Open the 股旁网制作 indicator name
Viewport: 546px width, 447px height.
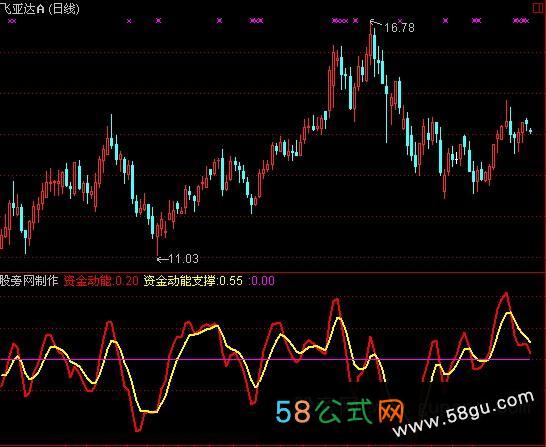(29, 281)
